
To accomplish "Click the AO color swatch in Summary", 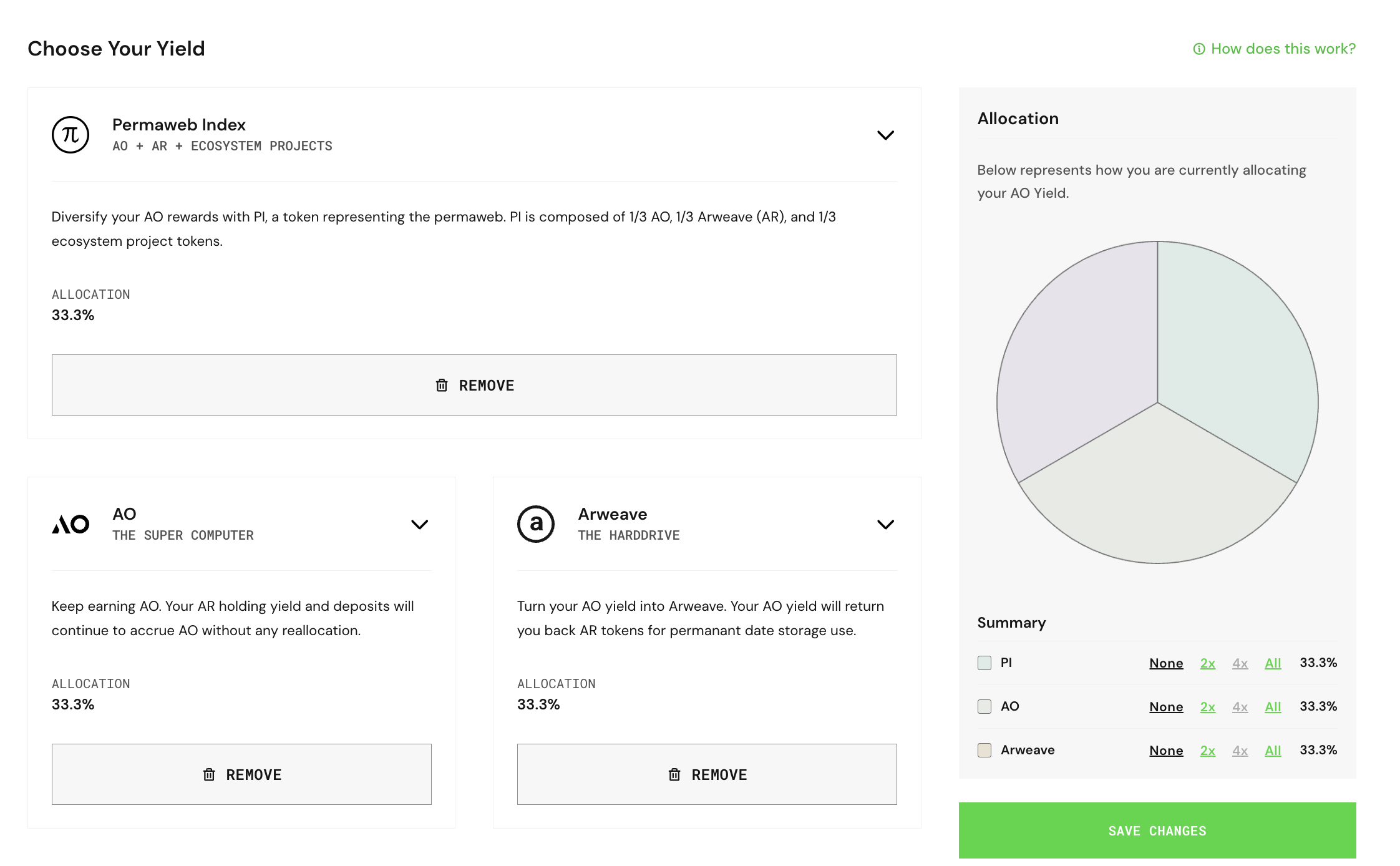I will (984, 706).
